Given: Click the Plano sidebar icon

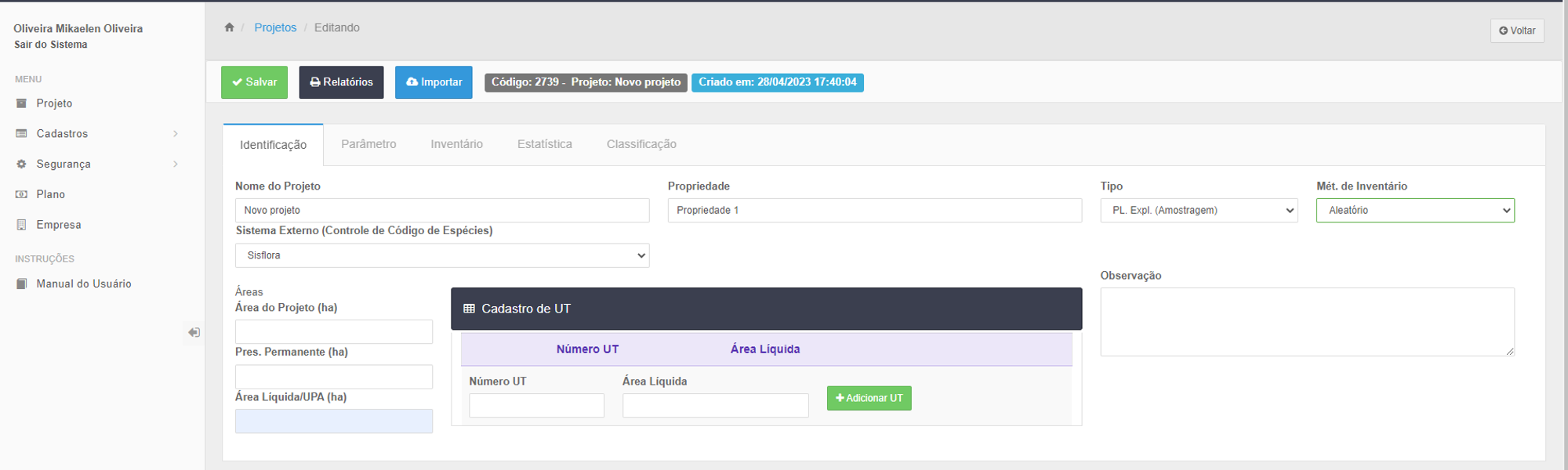Looking at the screenshot, I should [21, 194].
